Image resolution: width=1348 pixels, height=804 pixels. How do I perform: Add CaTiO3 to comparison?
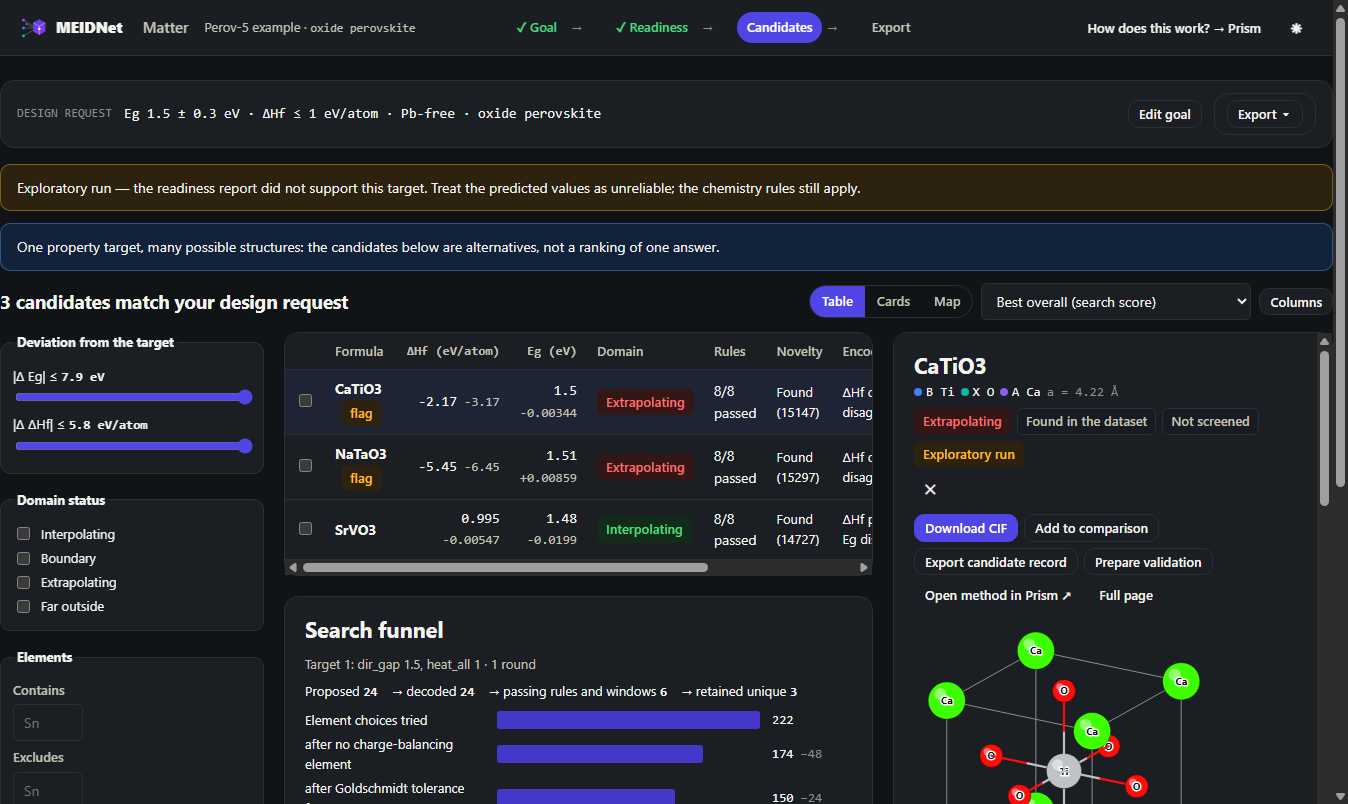[1092, 528]
